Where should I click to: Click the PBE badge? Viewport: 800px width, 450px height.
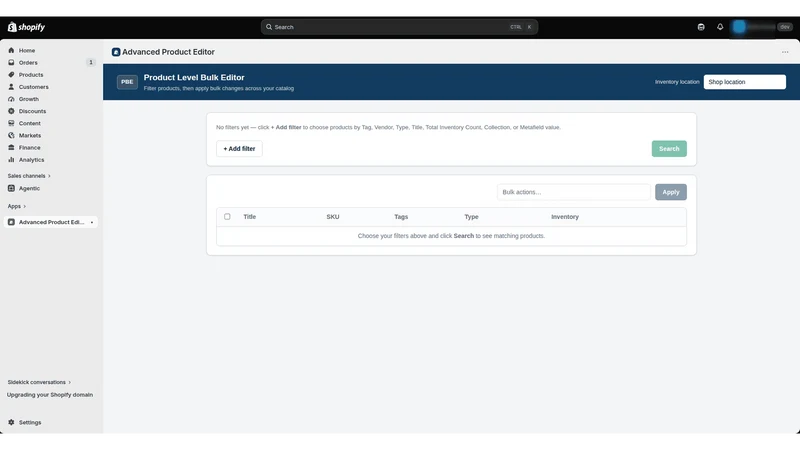(127, 82)
